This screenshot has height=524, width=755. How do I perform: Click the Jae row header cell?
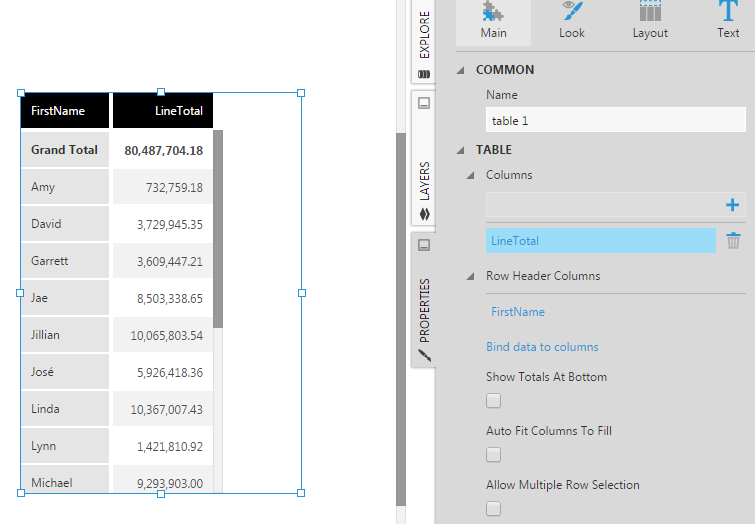coord(65,298)
